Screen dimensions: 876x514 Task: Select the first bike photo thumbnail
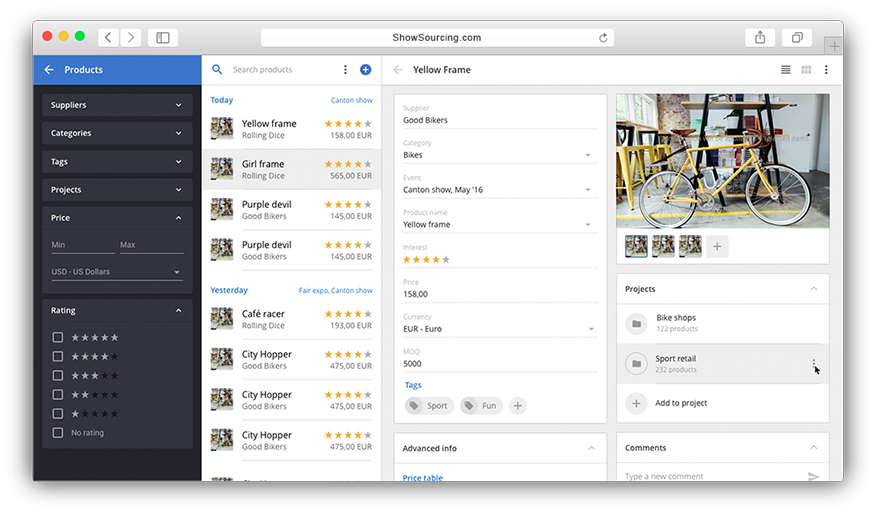click(x=636, y=246)
